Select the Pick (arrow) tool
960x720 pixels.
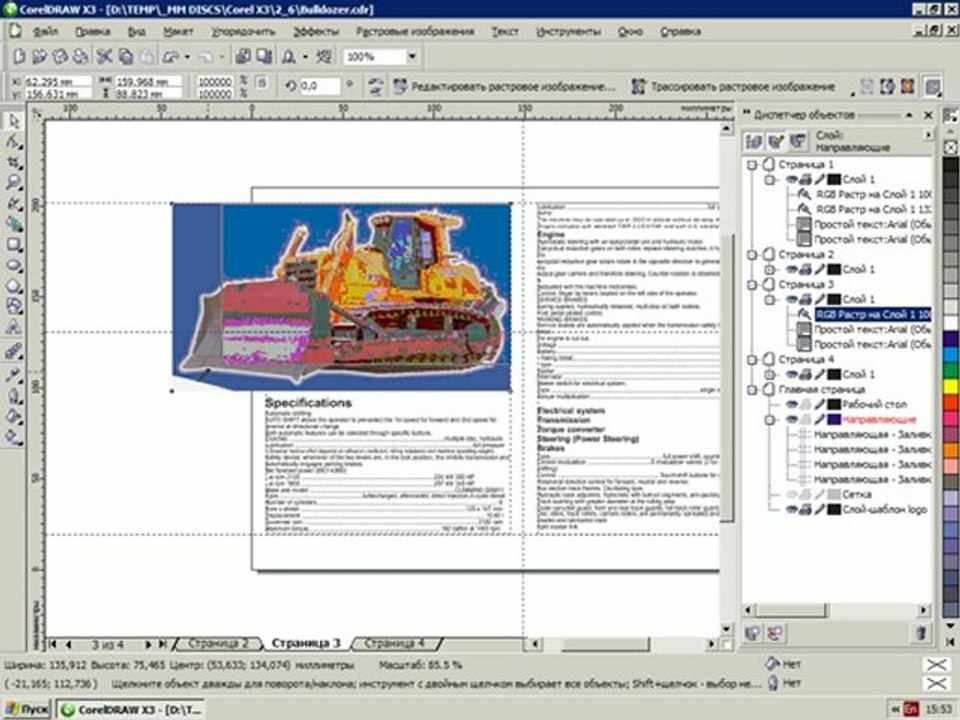pyautogui.click(x=13, y=121)
